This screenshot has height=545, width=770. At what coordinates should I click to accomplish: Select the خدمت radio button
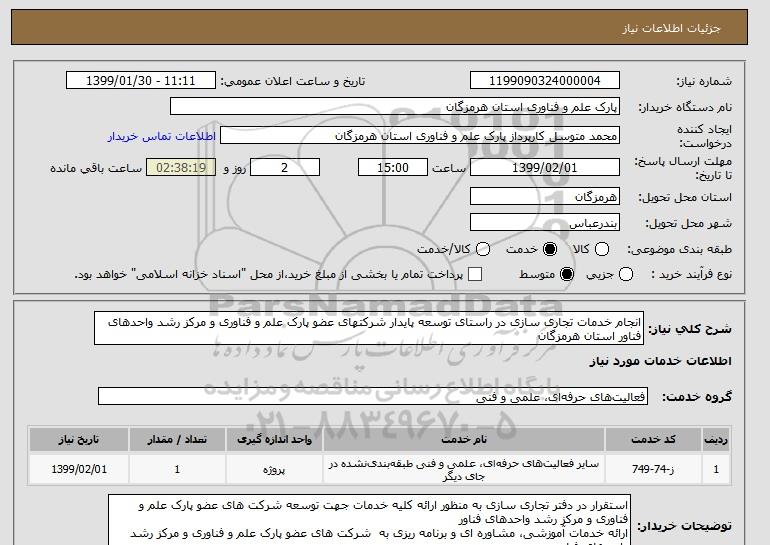(550, 249)
